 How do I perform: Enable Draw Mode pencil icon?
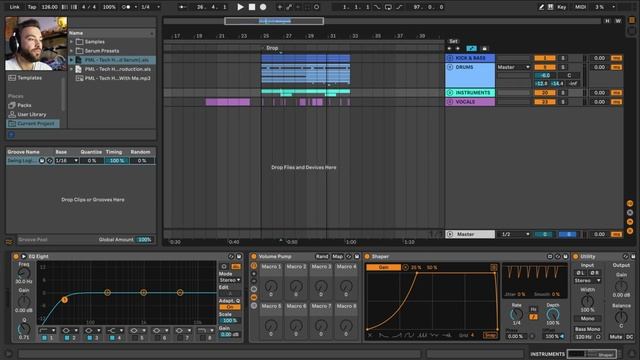click(x=541, y=7)
